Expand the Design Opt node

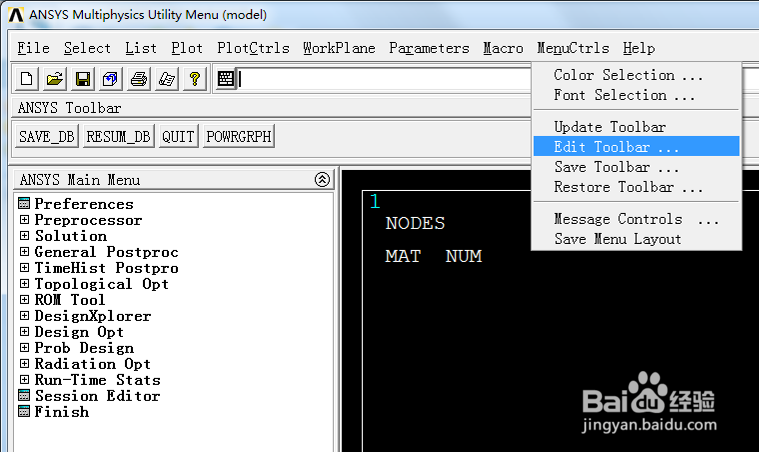point(24,331)
